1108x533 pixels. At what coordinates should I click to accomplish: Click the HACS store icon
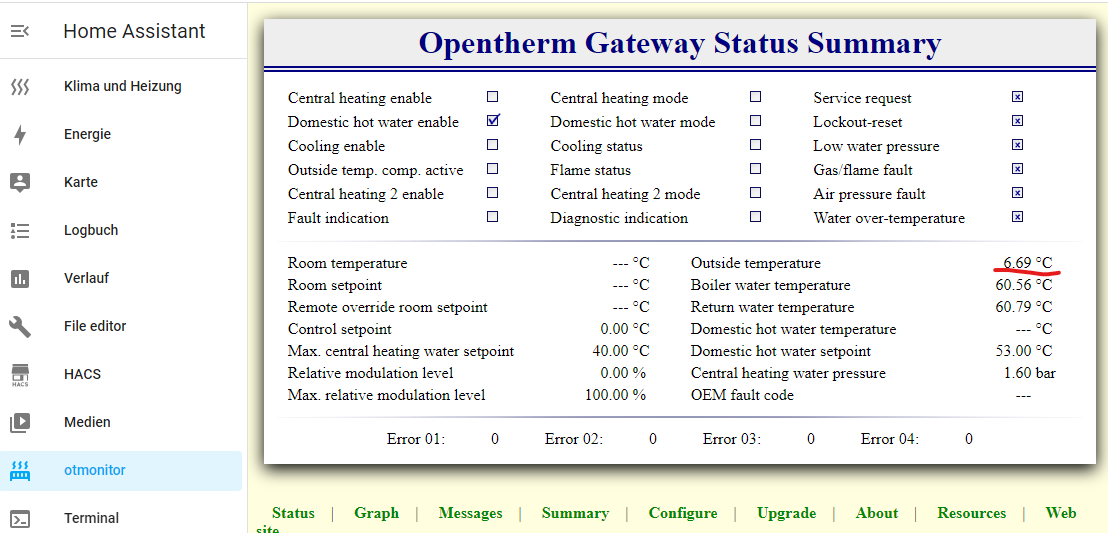pyautogui.click(x=20, y=375)
